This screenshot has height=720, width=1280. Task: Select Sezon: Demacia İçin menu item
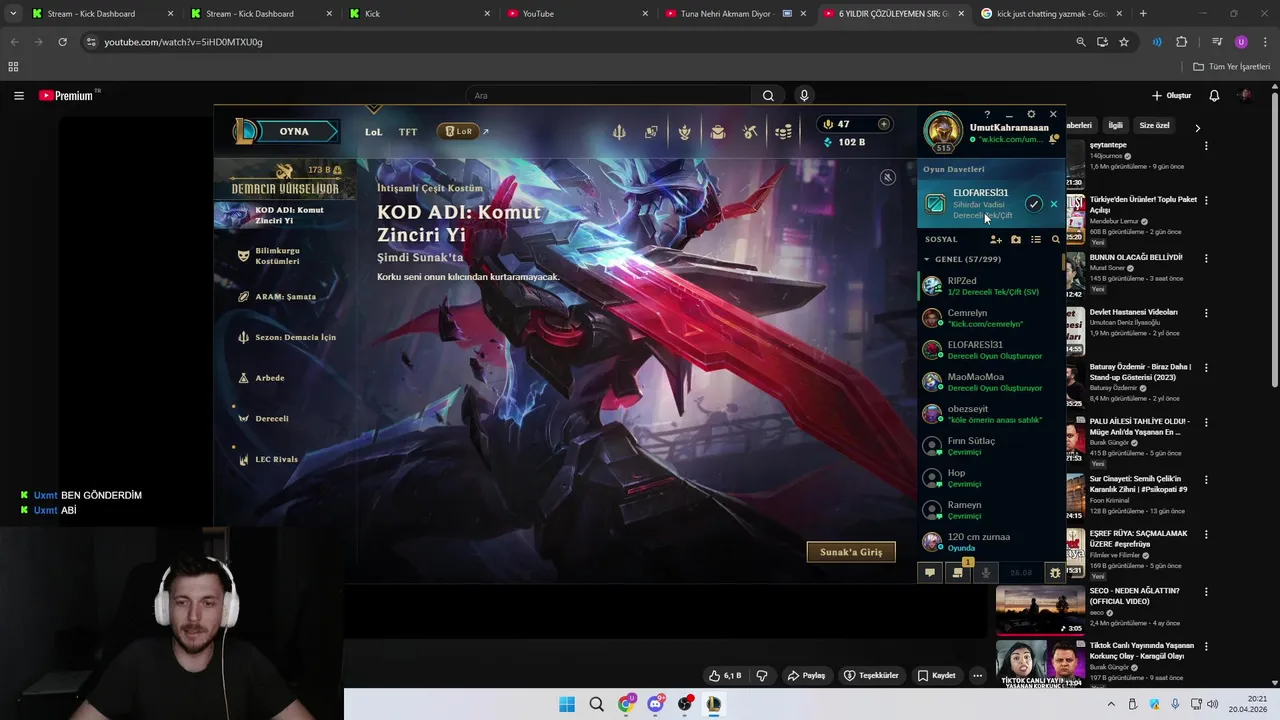(295, 337)
